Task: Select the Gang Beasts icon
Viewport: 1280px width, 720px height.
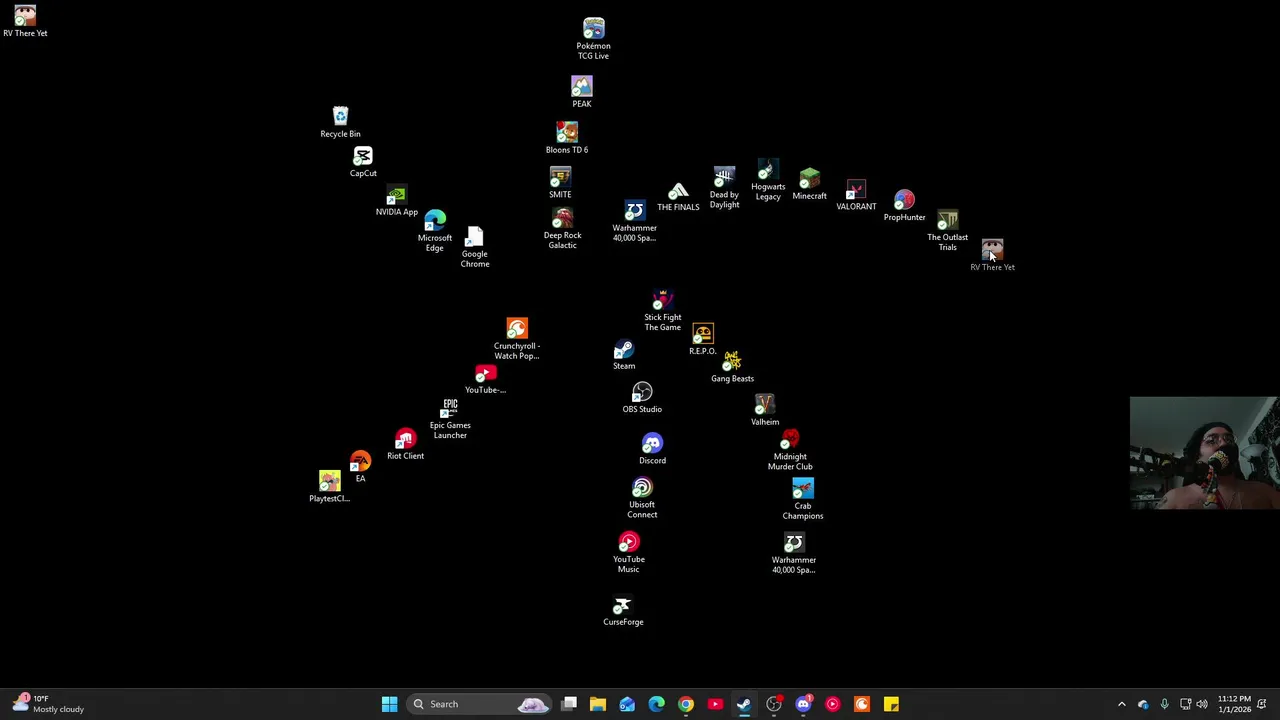Action: [x=732, y=367]
